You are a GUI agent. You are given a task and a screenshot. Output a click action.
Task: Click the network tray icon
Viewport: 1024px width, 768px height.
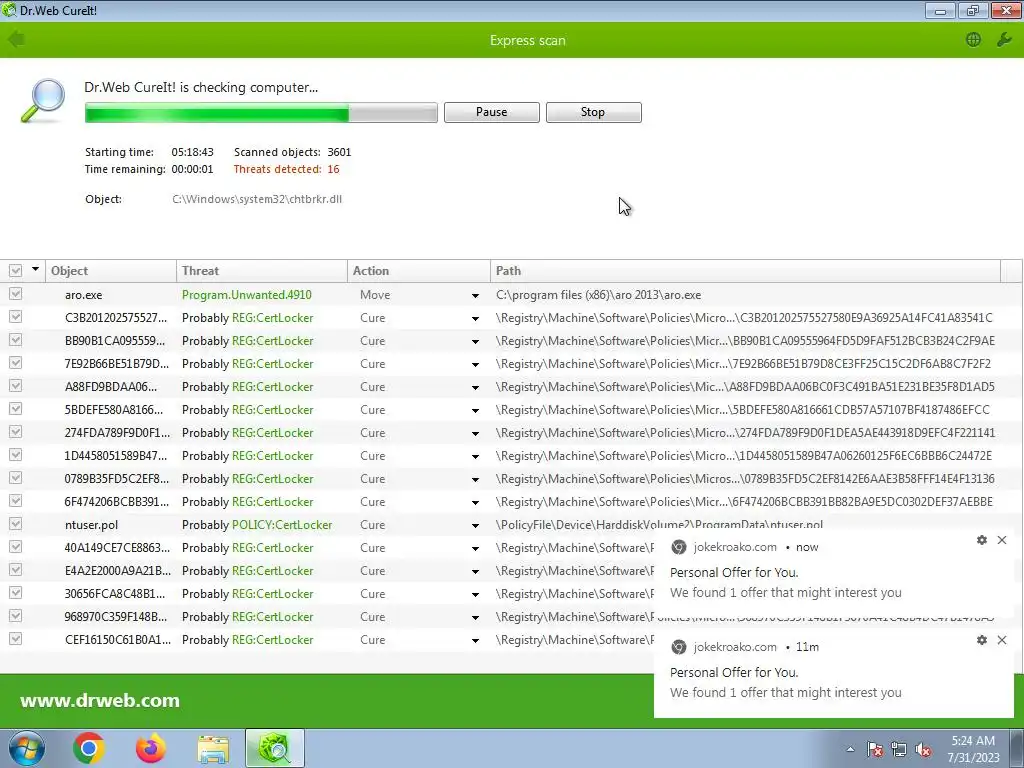[899, 750]
